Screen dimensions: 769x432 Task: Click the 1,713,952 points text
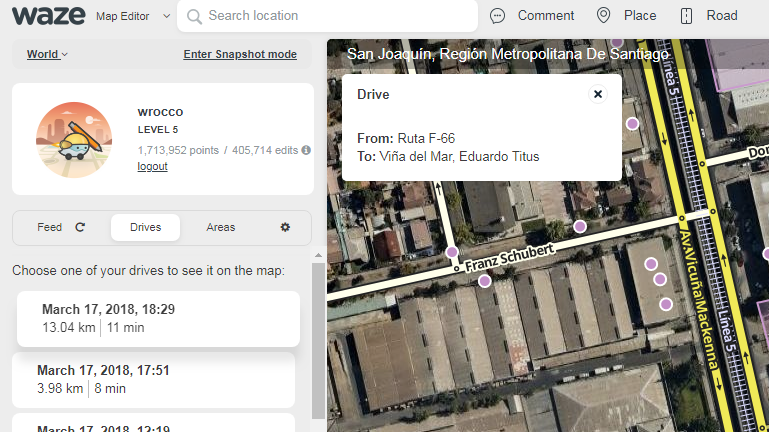(178, 150)
